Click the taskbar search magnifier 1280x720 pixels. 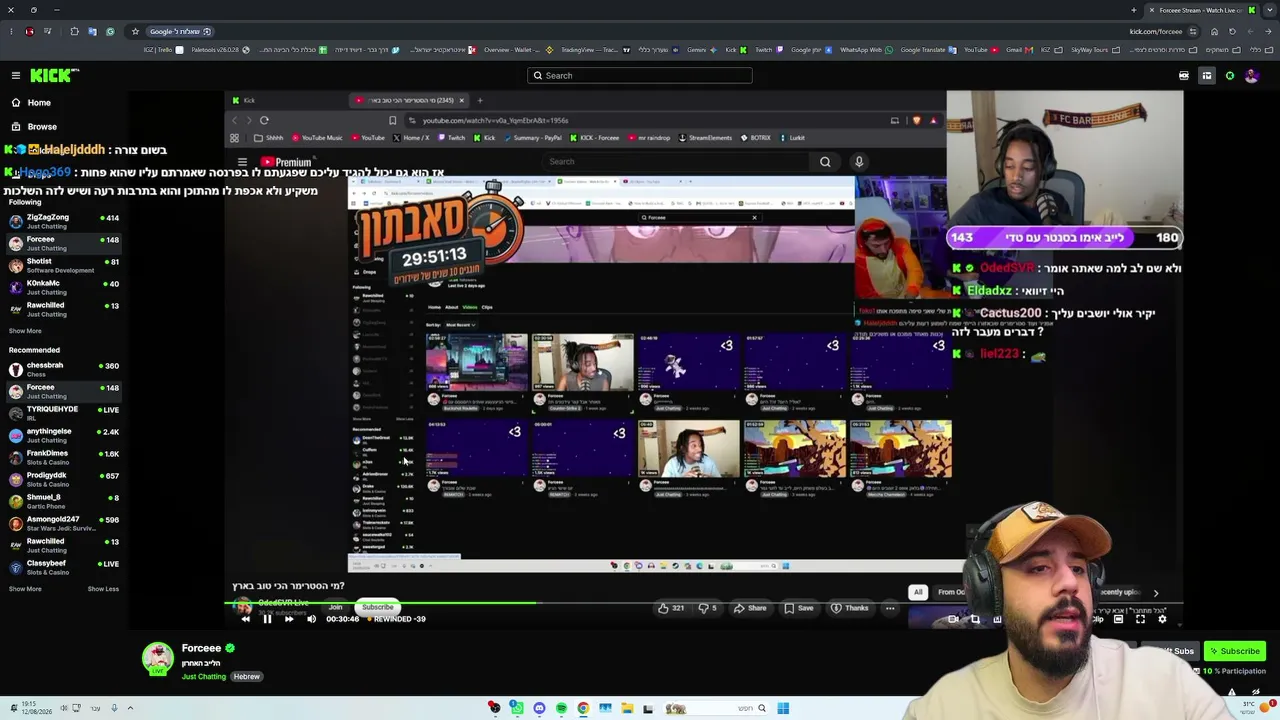(x=761, y=709)
